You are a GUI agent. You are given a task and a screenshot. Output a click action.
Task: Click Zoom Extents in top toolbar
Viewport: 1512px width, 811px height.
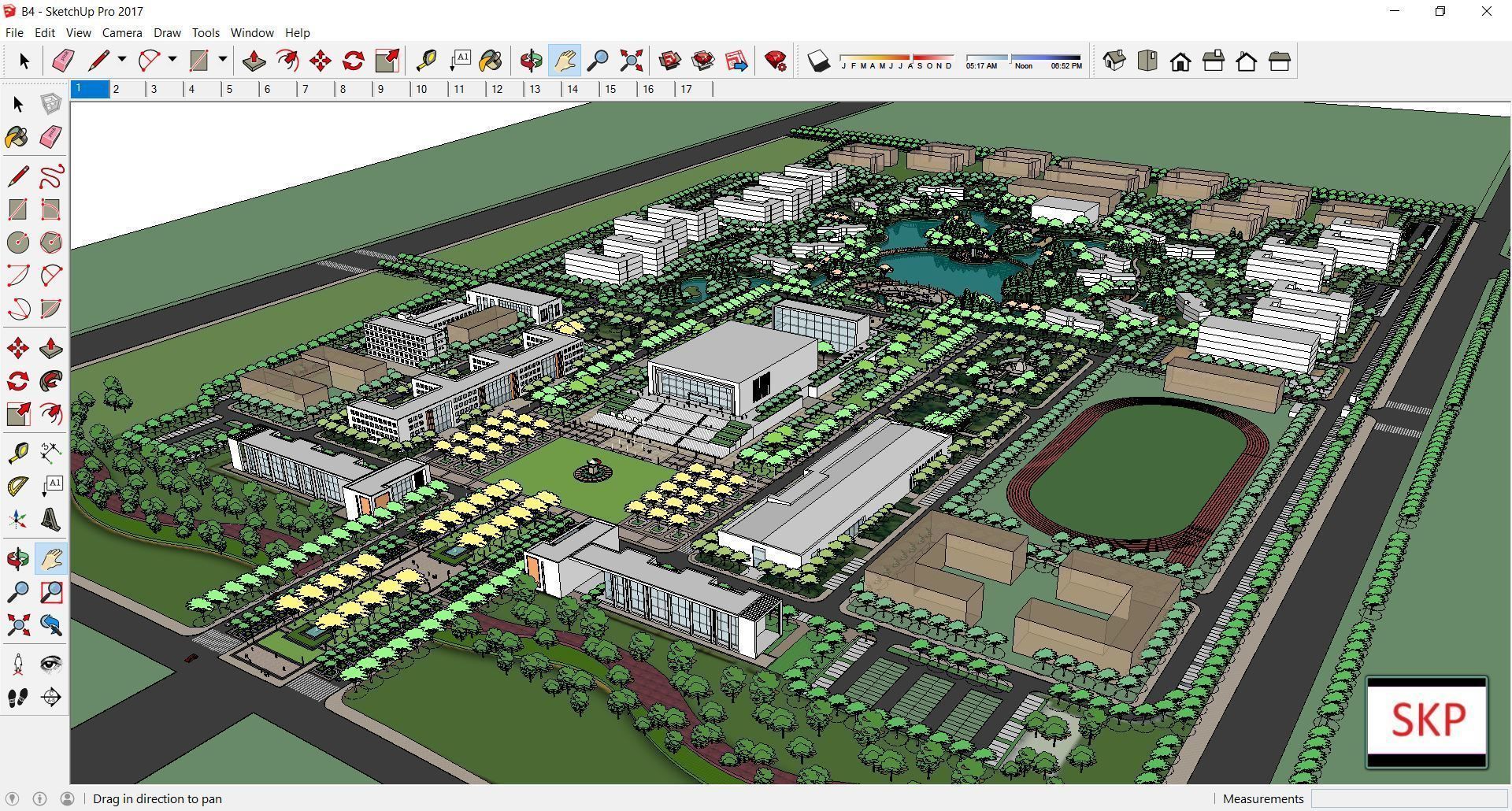[631, 61]
